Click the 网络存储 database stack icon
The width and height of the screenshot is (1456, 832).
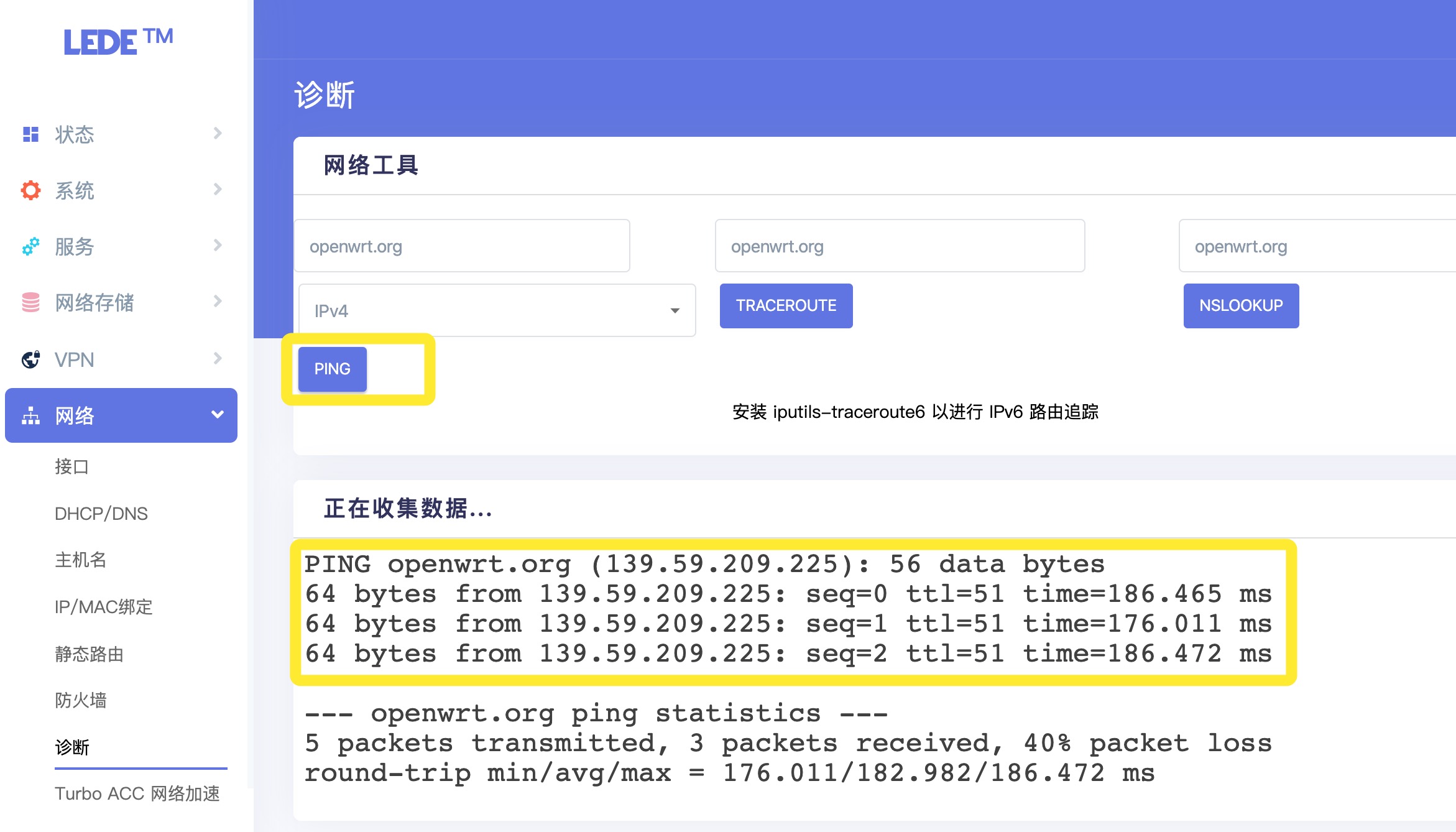point(30,302)
